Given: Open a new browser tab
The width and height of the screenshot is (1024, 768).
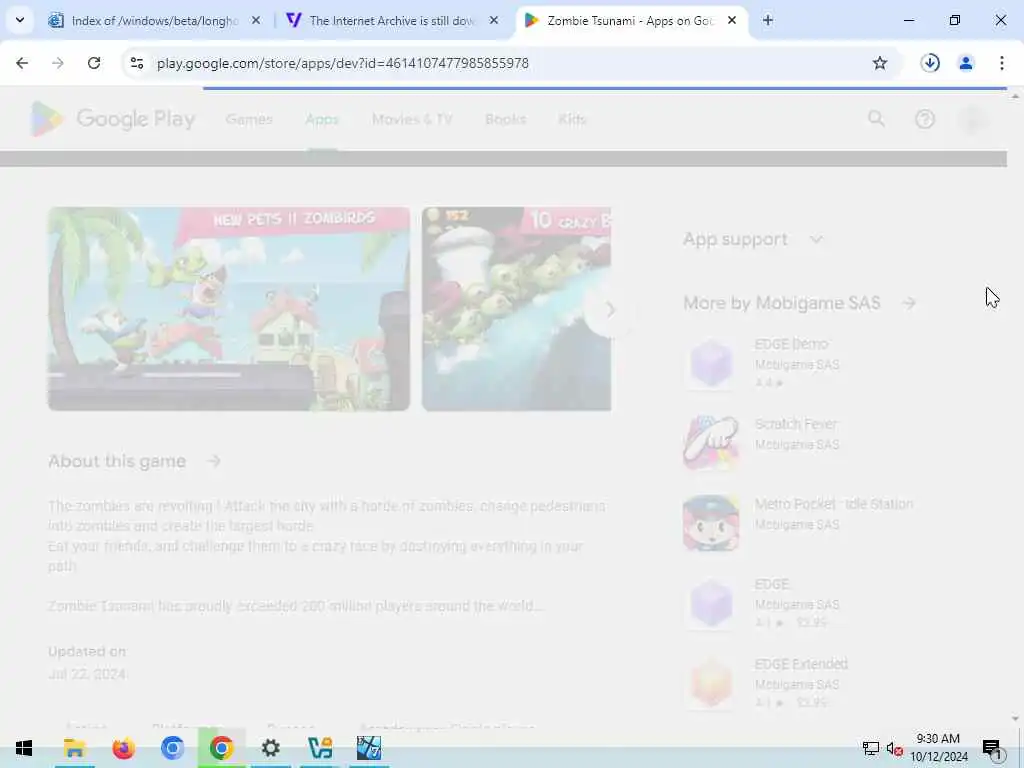Looking at the screenshot, I should 768,20.
